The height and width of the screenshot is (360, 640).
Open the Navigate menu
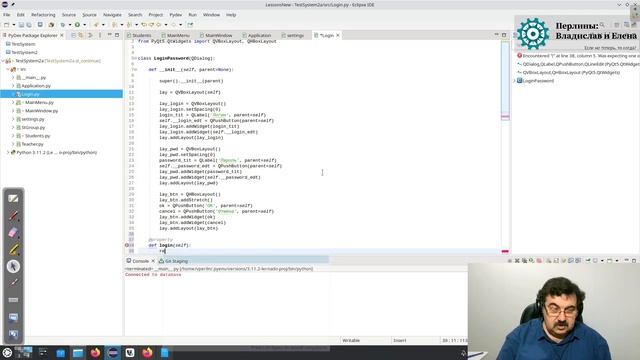pyautogui.click(x=112, y=15)
